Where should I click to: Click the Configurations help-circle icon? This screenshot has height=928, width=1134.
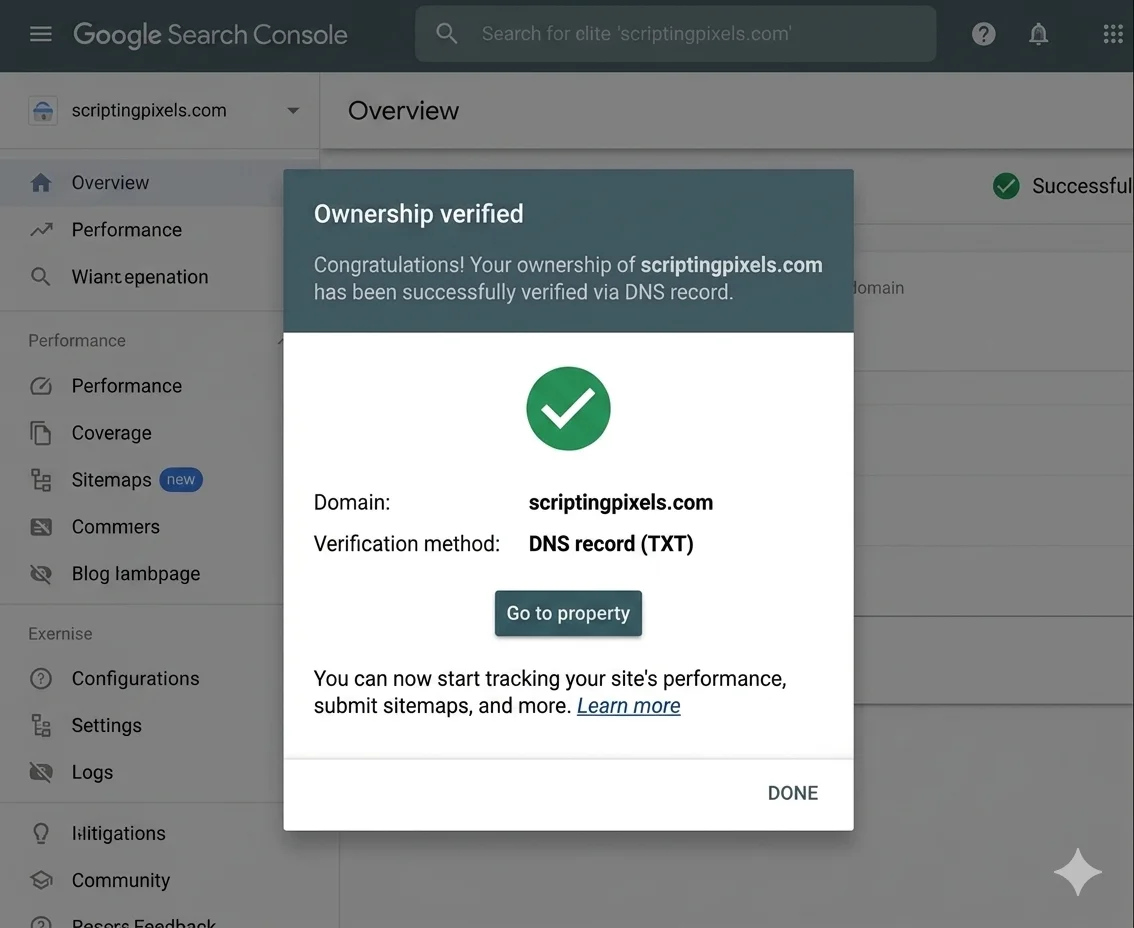pos(41,678)
